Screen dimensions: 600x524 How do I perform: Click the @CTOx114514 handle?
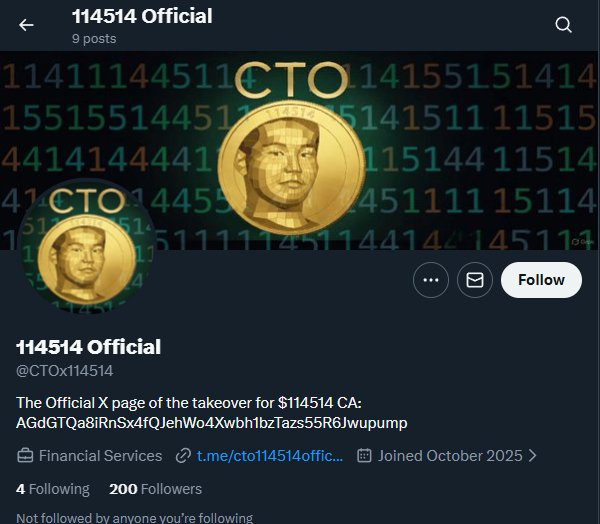click(65, 370)
